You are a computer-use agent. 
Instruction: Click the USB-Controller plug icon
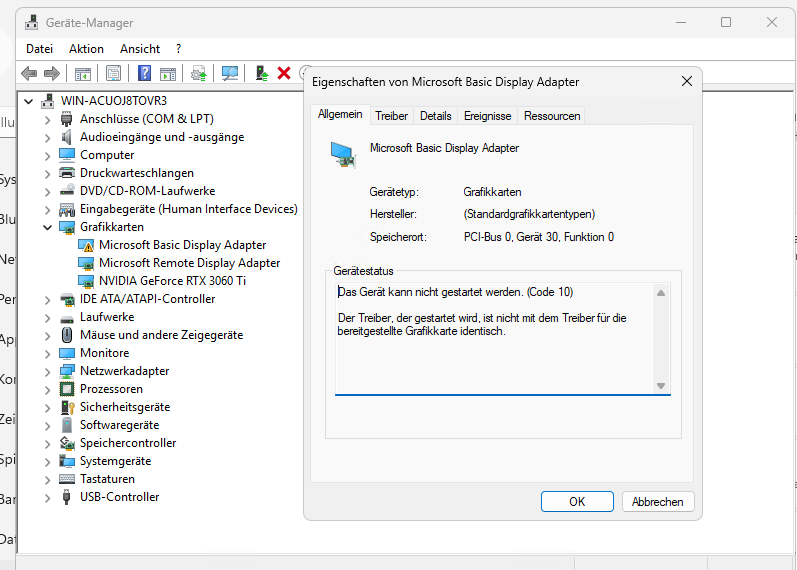67,497
